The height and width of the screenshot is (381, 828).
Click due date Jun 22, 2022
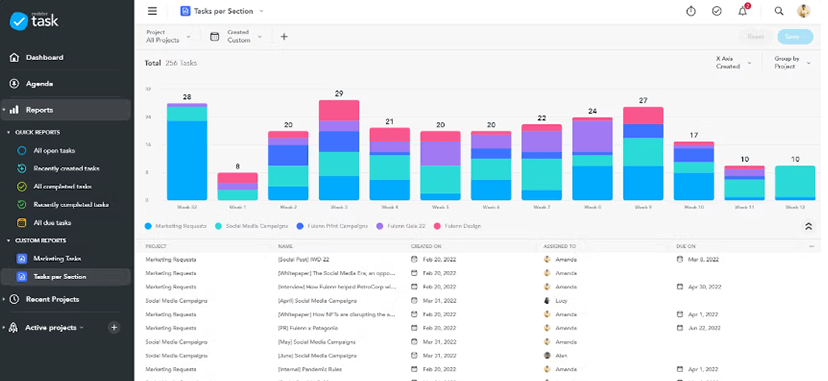pos(703,328)
